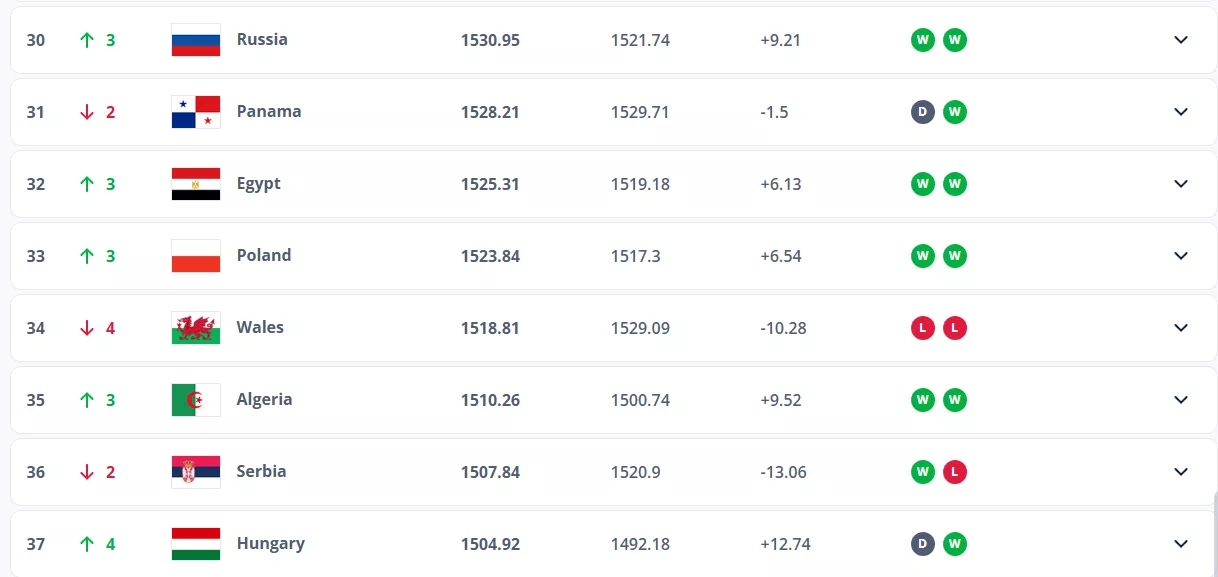The image size is (1218, 577).
Task: Expand Serbia's ranking details
Action: tap(1181, 472)
